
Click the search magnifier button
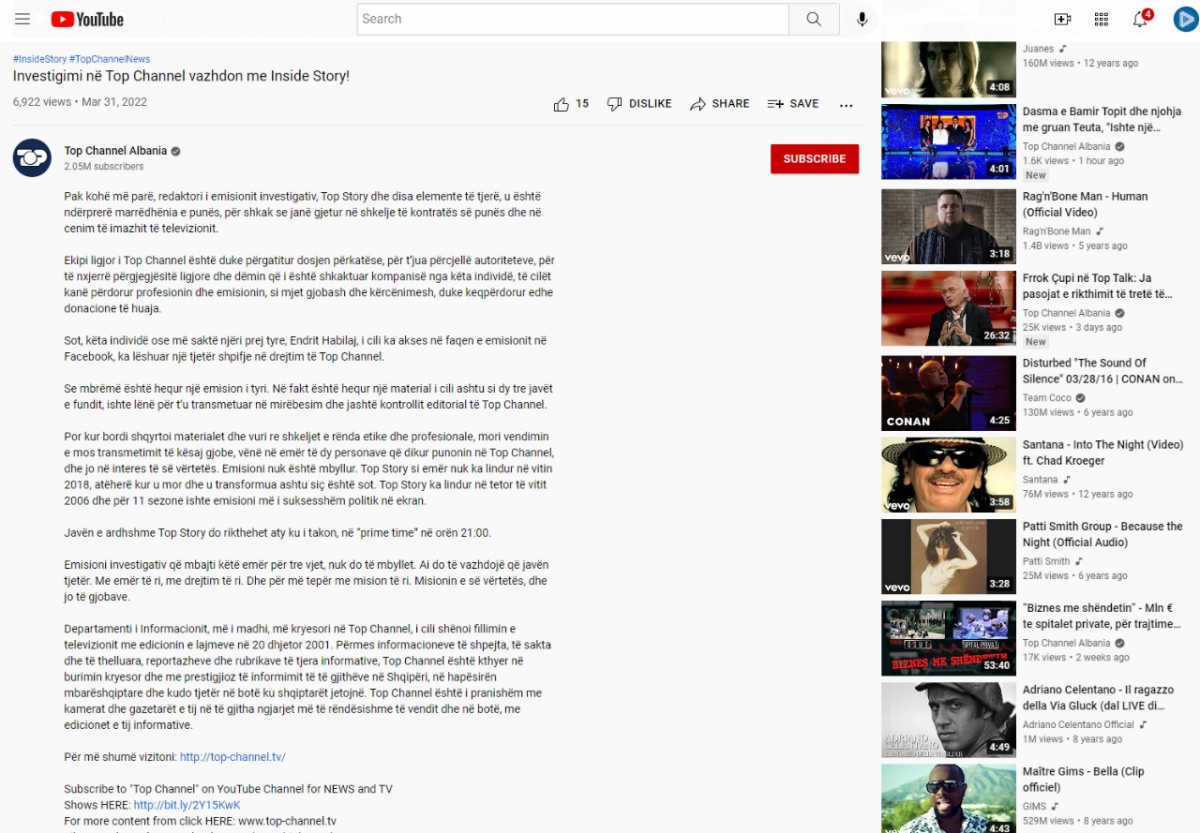[814, 19]
